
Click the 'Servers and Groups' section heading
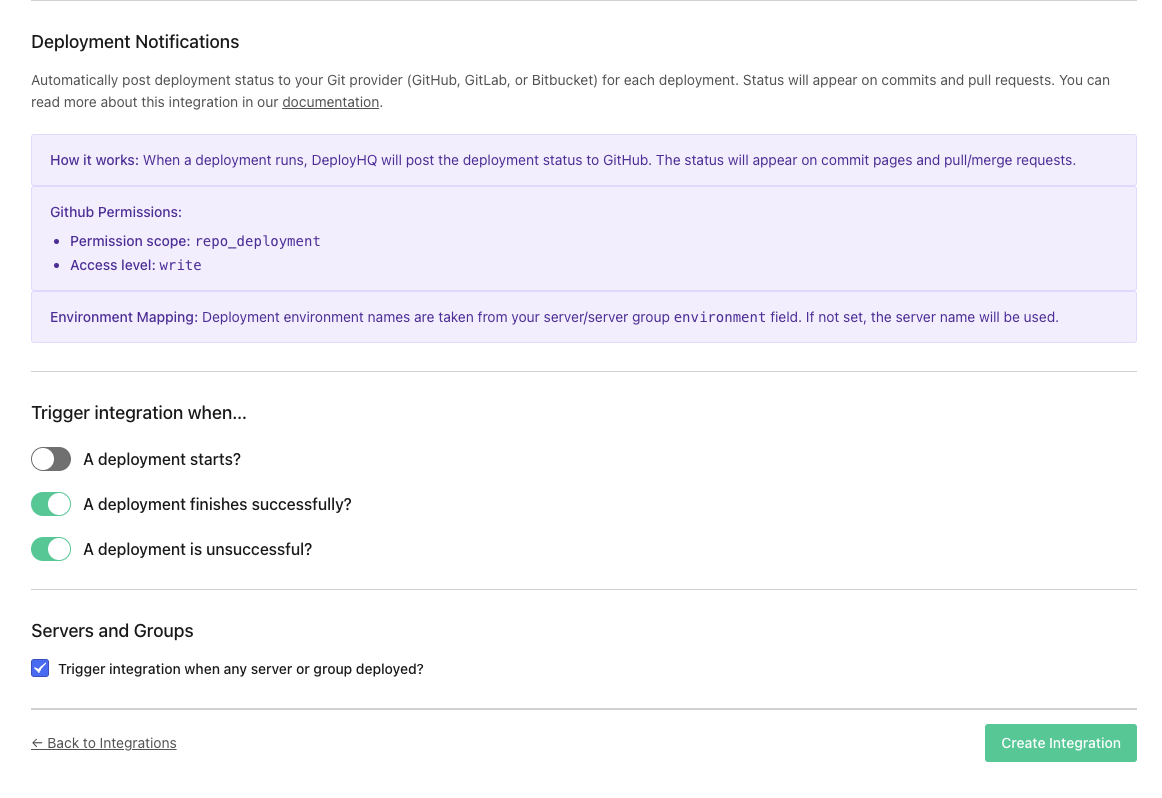[112, 631]
